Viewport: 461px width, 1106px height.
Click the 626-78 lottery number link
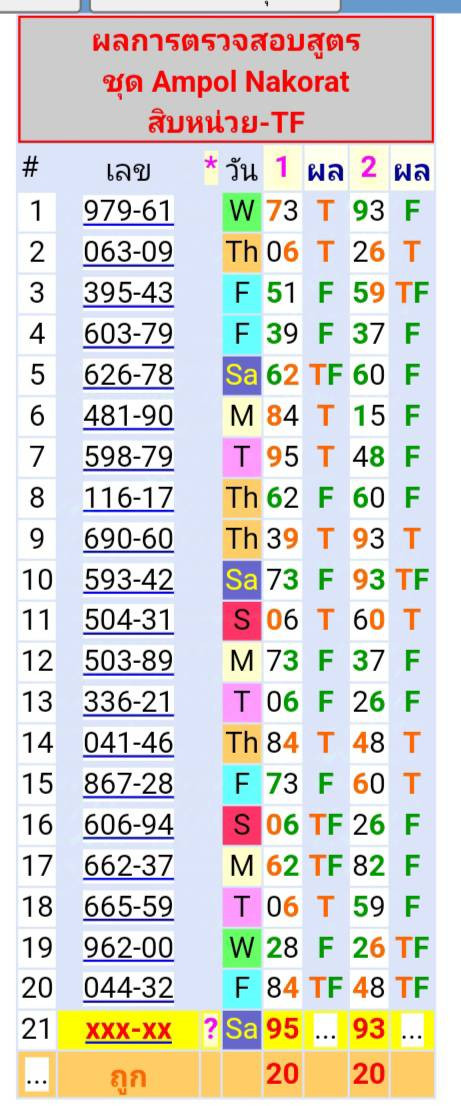128,375
